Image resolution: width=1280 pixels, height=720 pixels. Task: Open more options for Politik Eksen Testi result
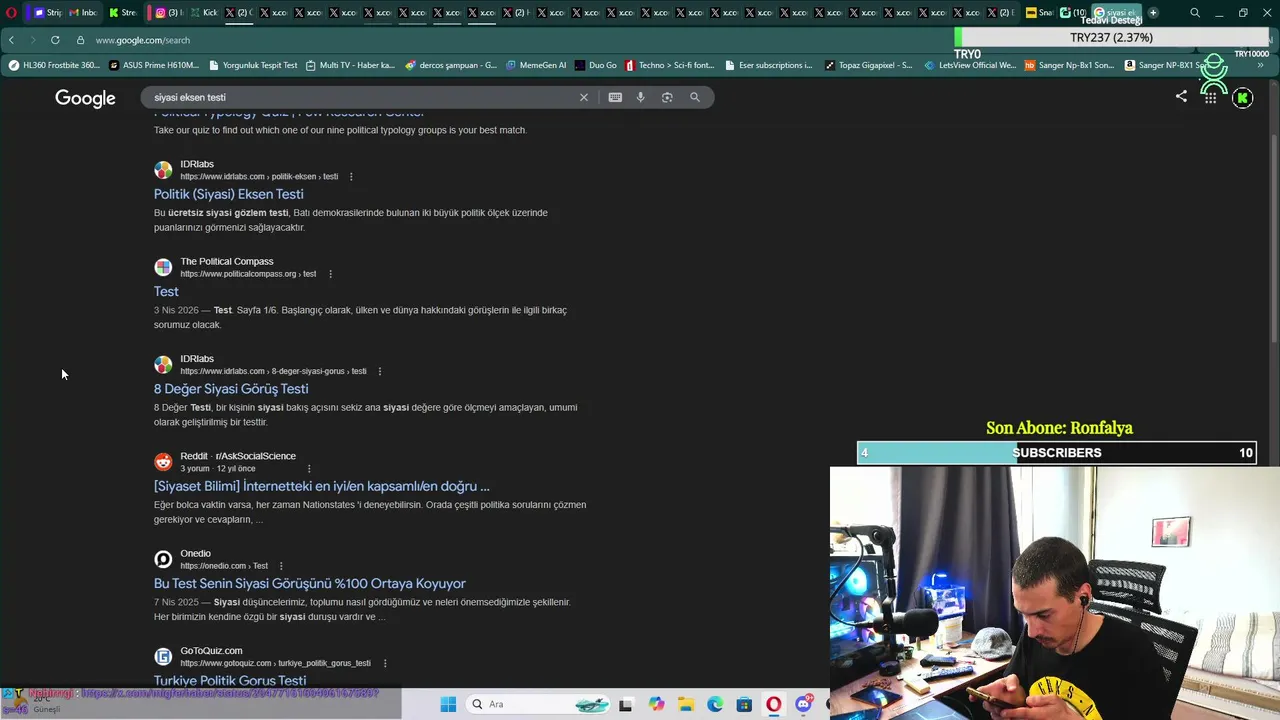pos(351,177)
